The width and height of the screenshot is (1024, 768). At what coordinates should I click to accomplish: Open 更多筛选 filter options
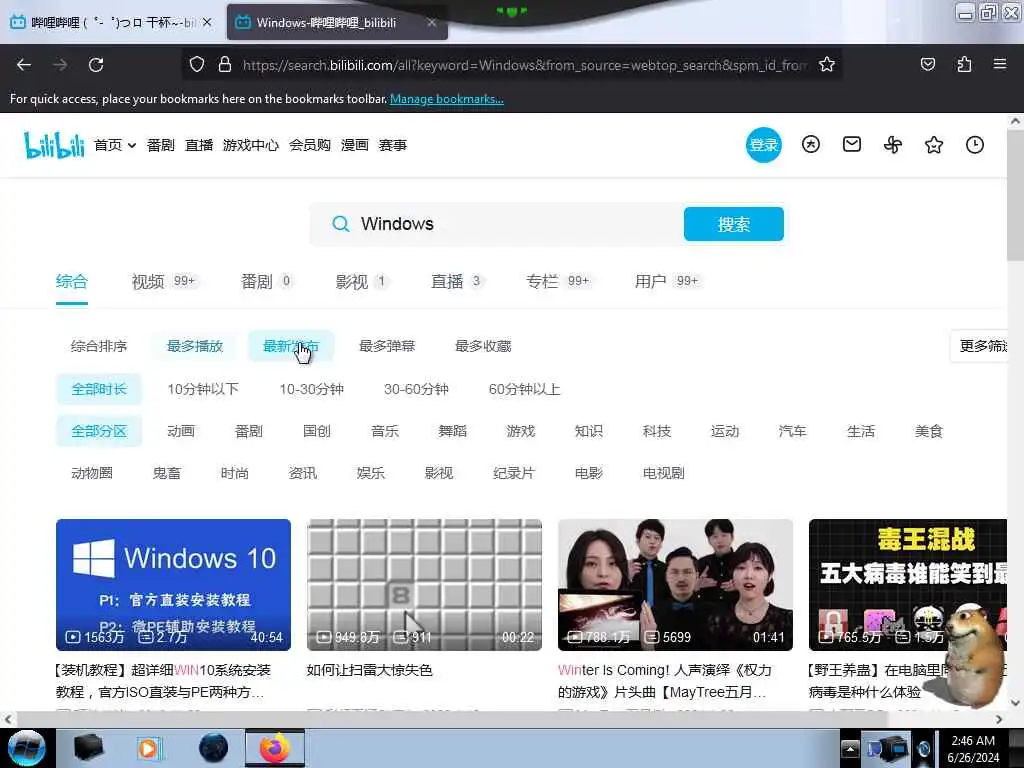click(x=978, y=346)
